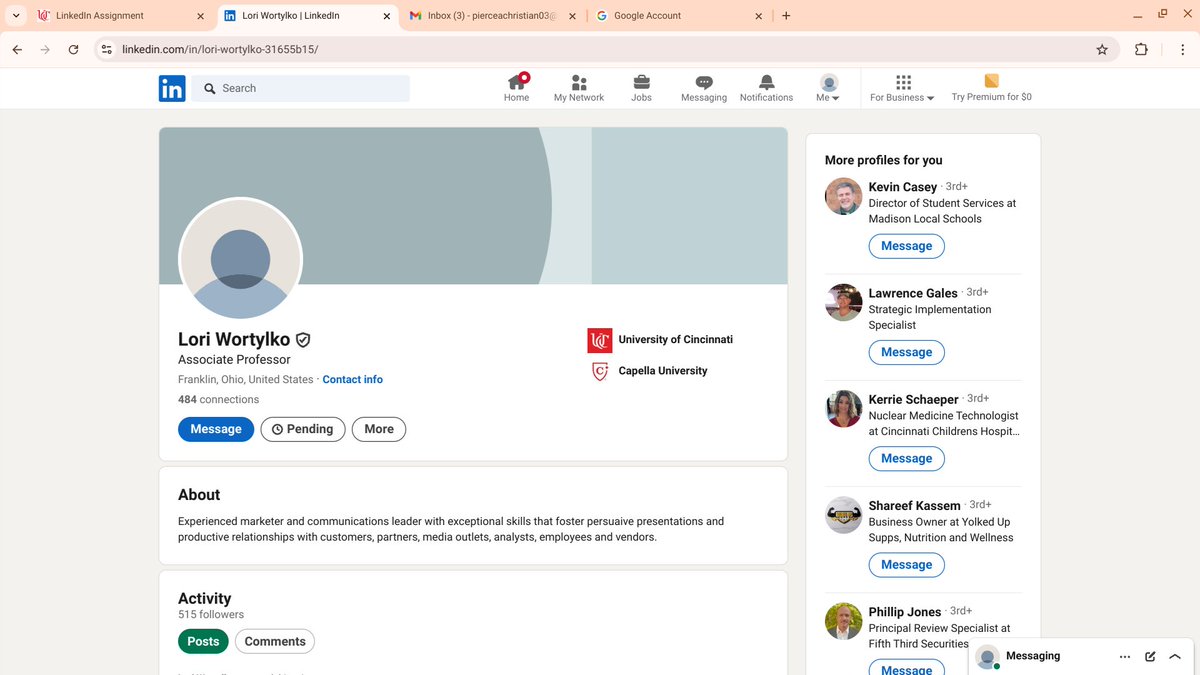Click the address bar URL
The height and width of the screenshot is (675, 1200).
click(x=220, y=49)
